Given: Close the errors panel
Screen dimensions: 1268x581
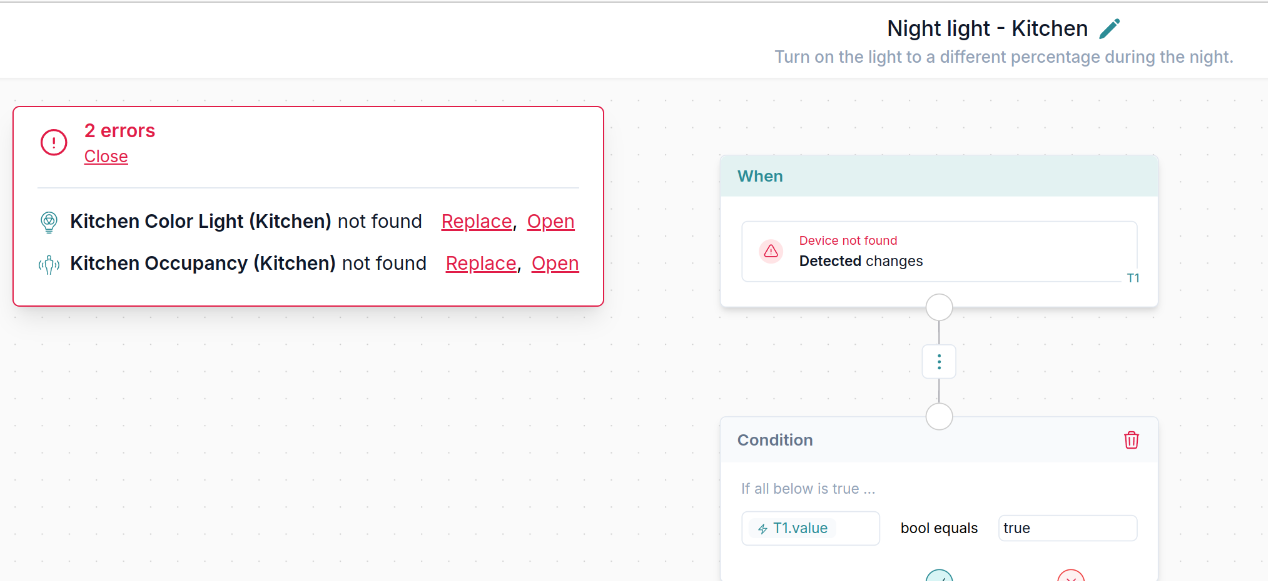Looking at the screenshot, I should point(106,156).
